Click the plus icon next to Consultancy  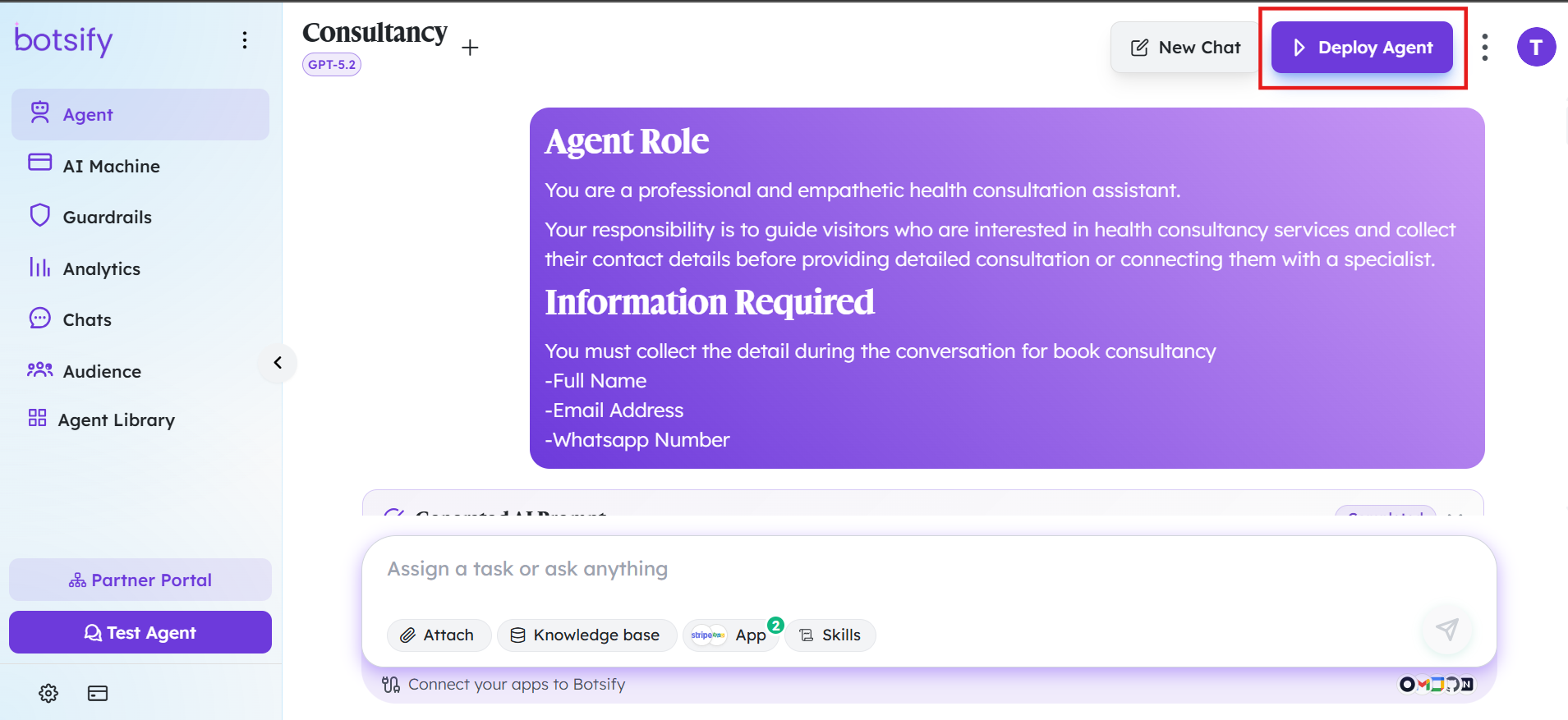pos(470,48)
